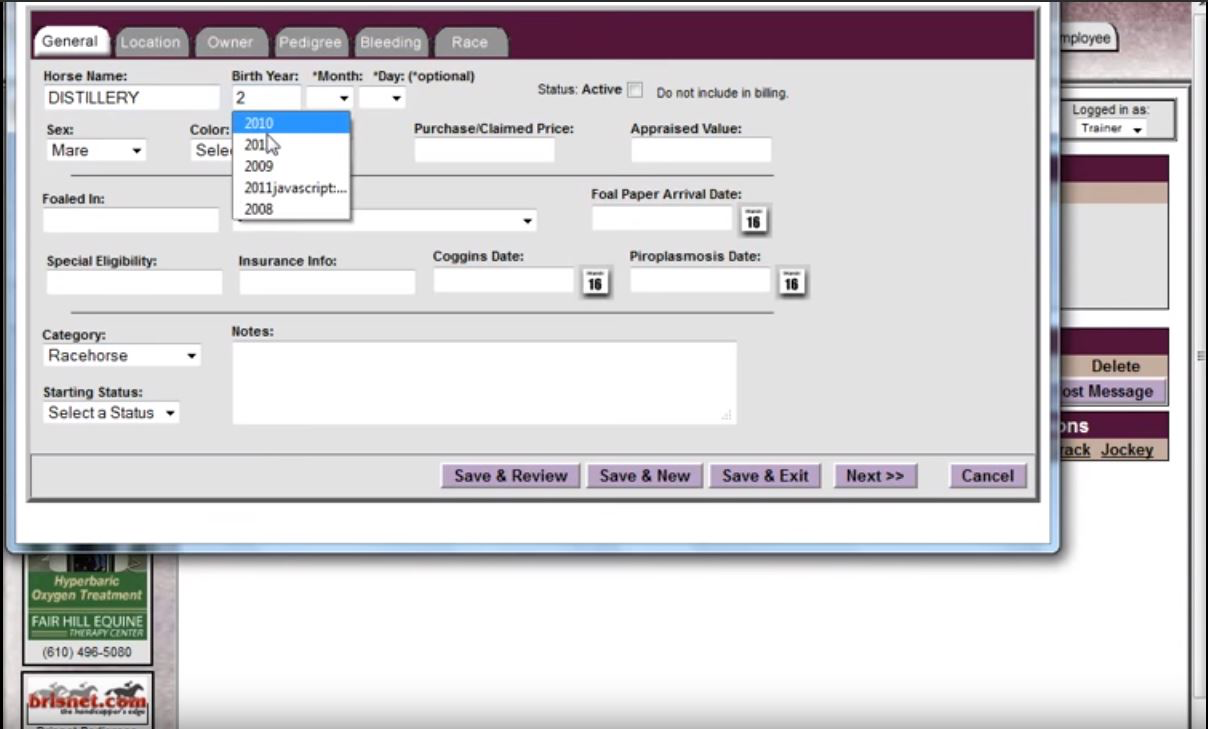The image size is (1208, 729).
Task: Click the Insurance Info field
Action: point(327,282)
